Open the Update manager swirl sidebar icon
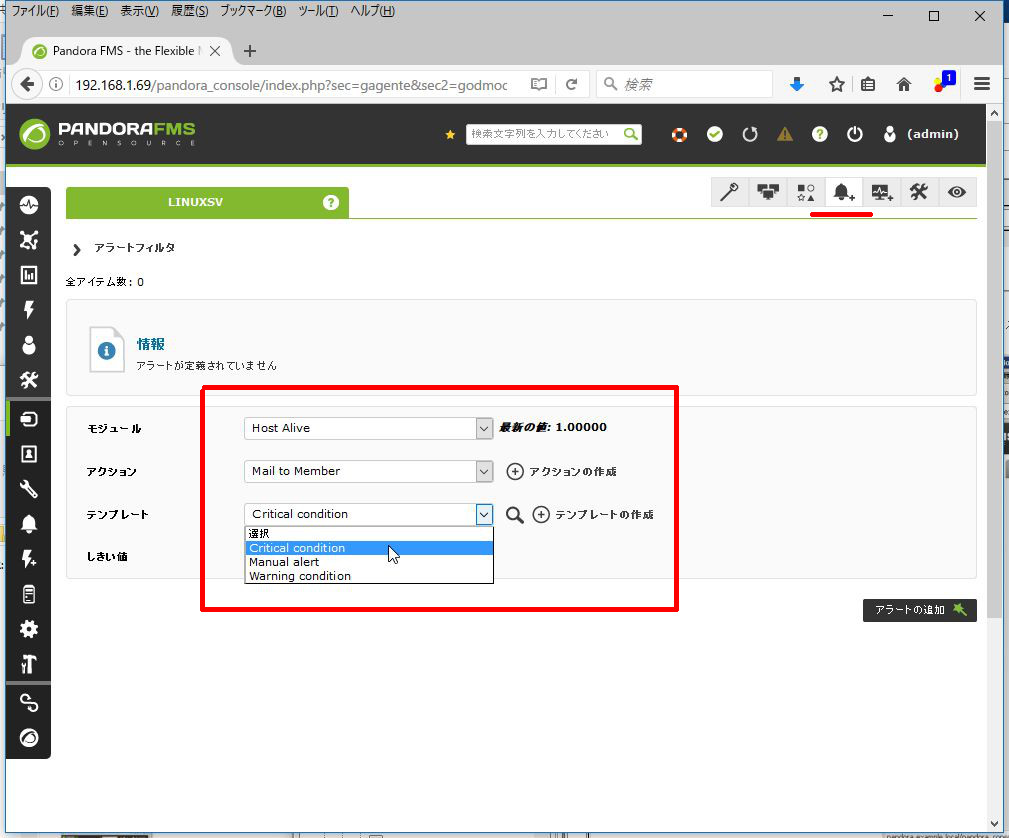Image resolution: width=1009 pixels, height=838 pixels. click(28, 738)
